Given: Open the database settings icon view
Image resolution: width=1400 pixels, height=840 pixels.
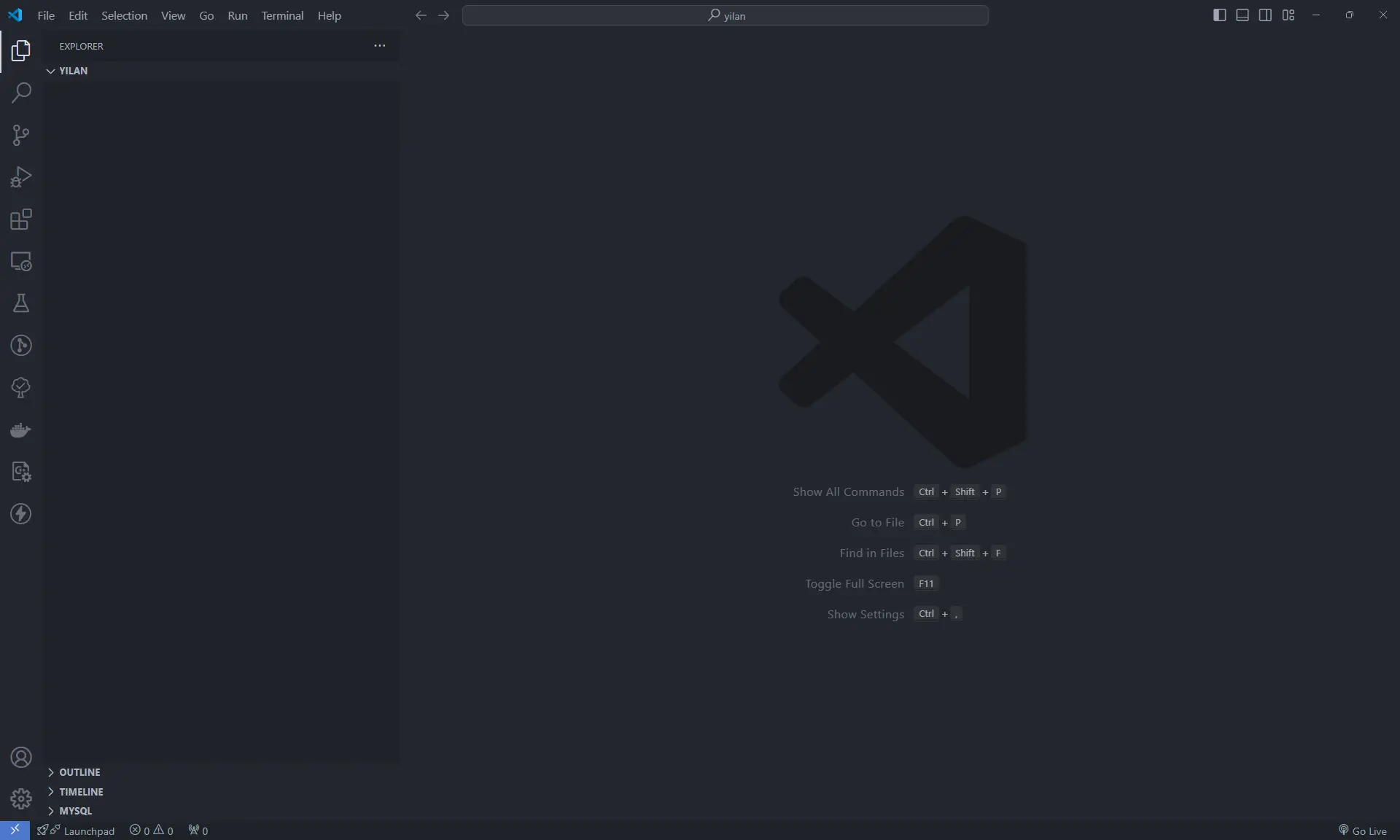Looking at the screenshot, I should tap(21, 472).
